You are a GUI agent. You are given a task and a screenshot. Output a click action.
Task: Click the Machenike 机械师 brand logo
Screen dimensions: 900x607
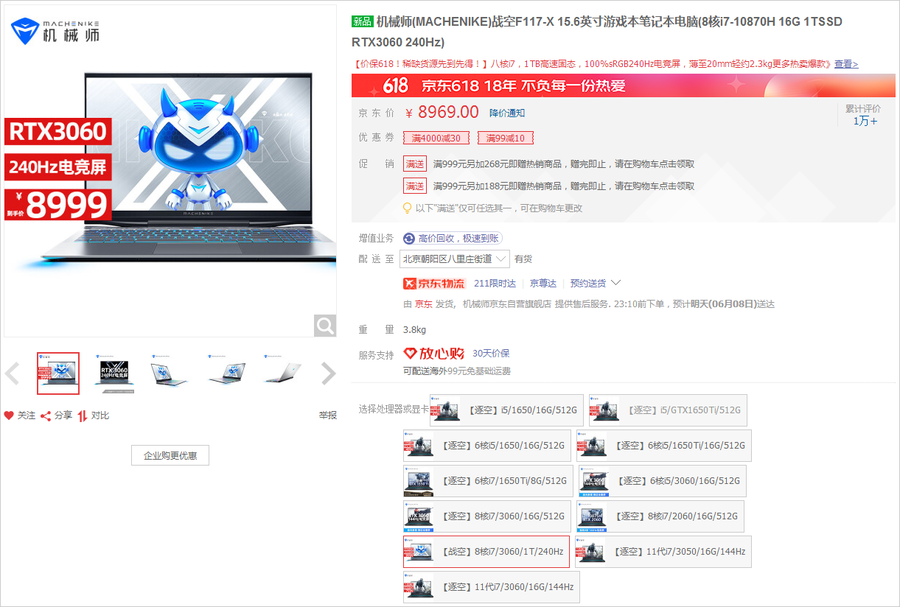coord(56,32)
